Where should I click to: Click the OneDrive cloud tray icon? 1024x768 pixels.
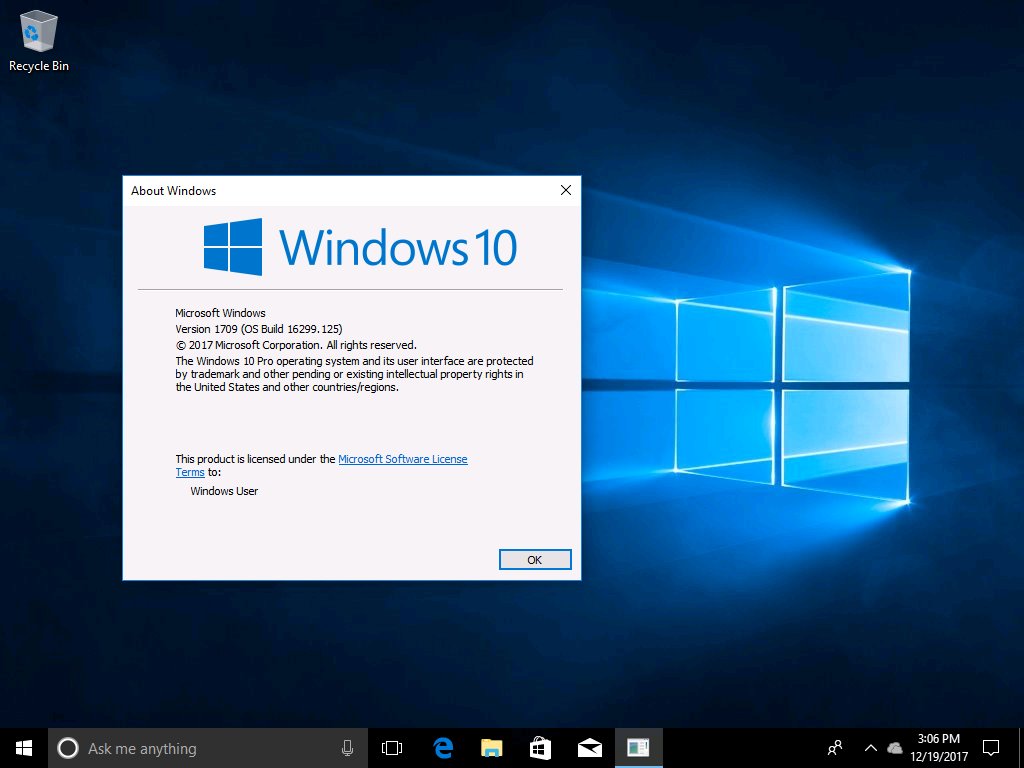[895, 748]
